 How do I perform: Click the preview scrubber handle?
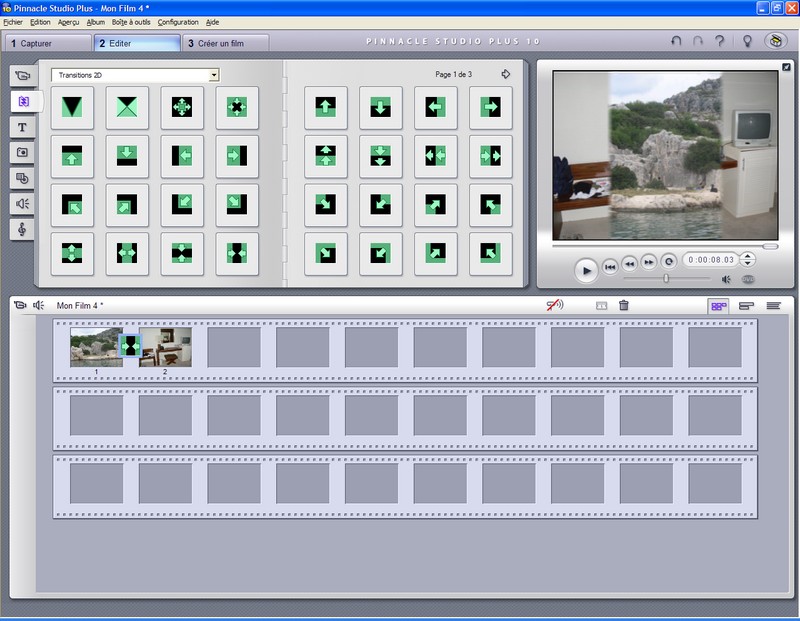[770, 246]
